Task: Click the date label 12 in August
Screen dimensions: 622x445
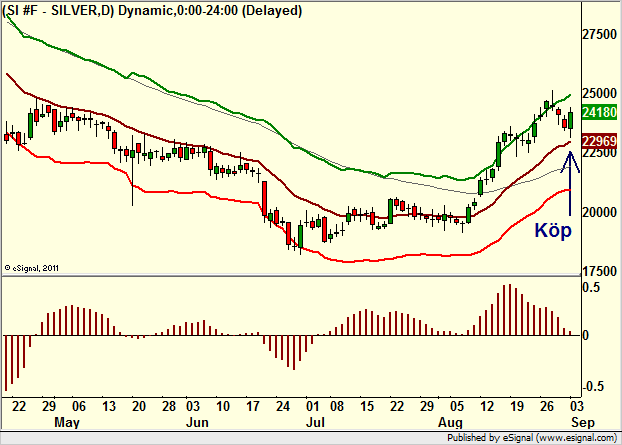Action: click(x=487, y=406)
